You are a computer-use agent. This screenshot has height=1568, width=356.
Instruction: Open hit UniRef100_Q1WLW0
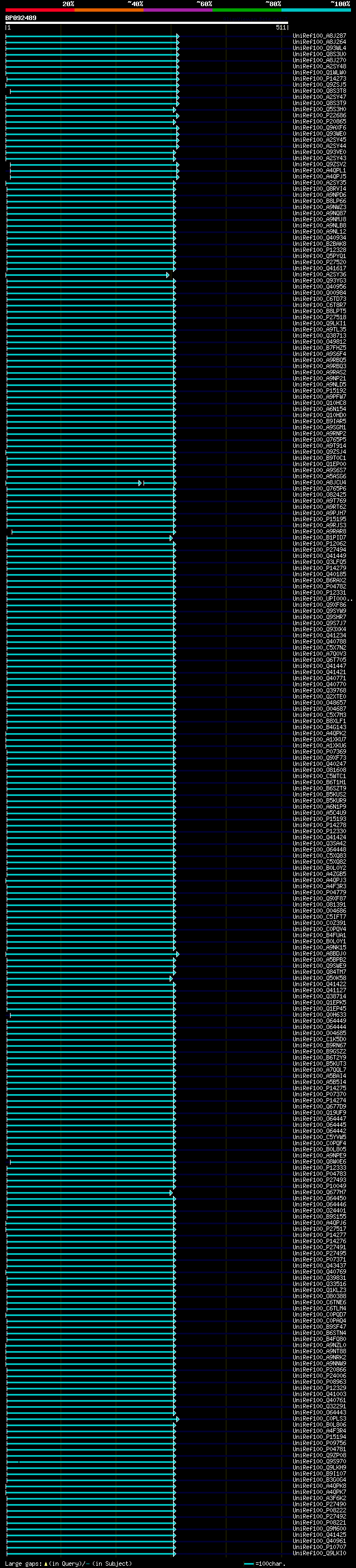point(319,72)
